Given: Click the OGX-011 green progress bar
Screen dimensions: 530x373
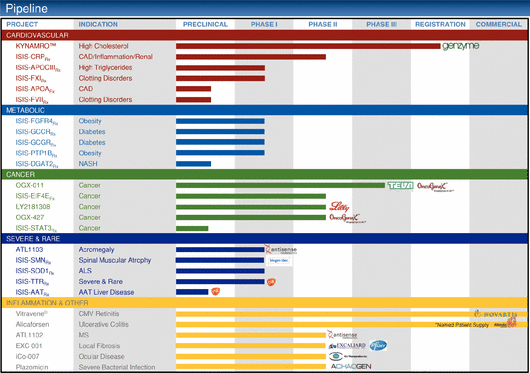Looking at the screenshot, I should click(x=280, y=185).
